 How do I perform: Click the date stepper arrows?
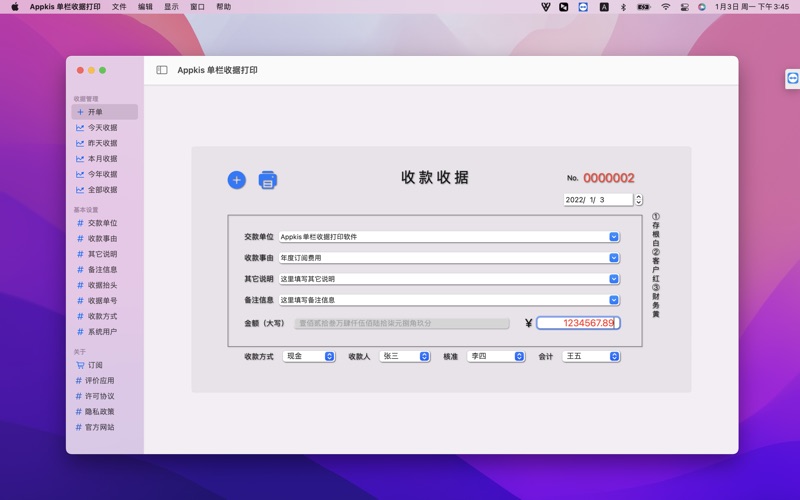pyautogui.click(x=638, y=199)
